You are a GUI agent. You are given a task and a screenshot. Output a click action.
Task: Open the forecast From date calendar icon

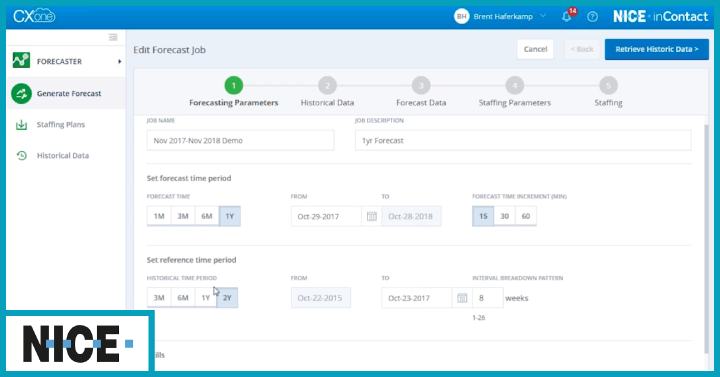pyautogui.click(x=371, y=216)
